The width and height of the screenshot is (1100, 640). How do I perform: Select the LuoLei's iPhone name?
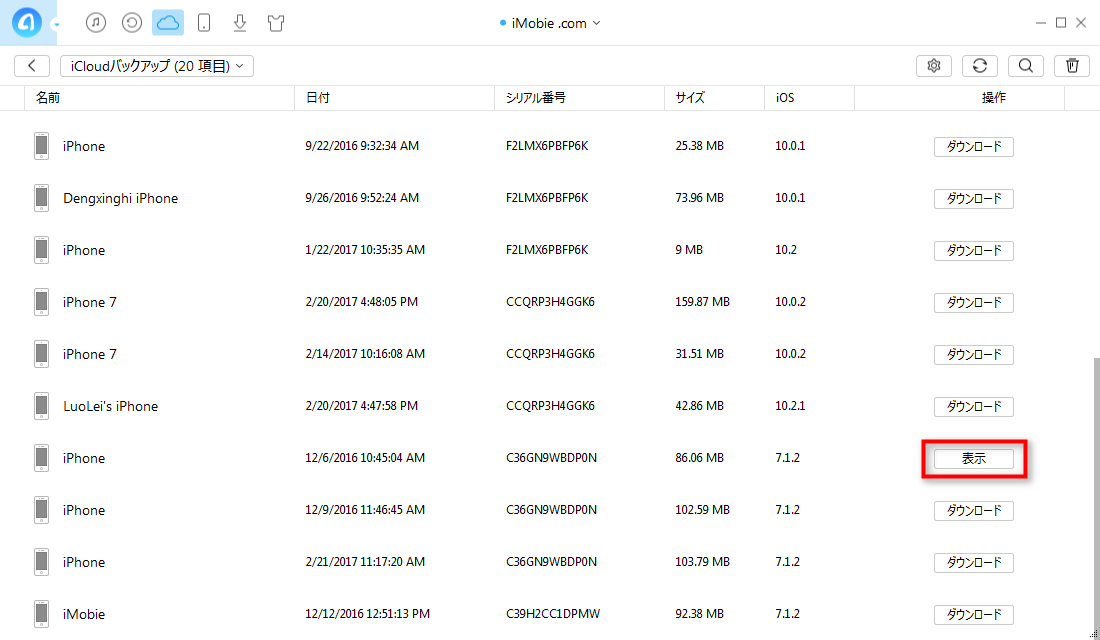(x=111, y=406)
